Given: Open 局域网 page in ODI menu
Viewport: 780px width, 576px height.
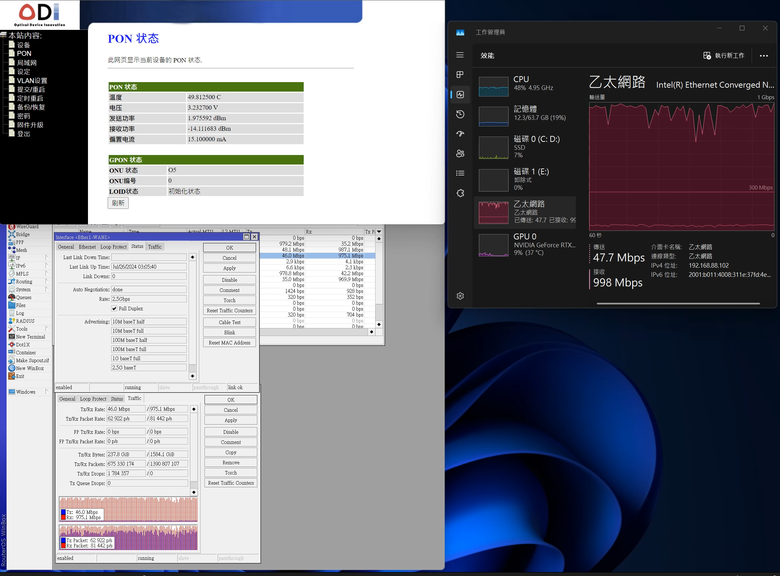Looking at the screenshot, I should (x=26, y=63).
